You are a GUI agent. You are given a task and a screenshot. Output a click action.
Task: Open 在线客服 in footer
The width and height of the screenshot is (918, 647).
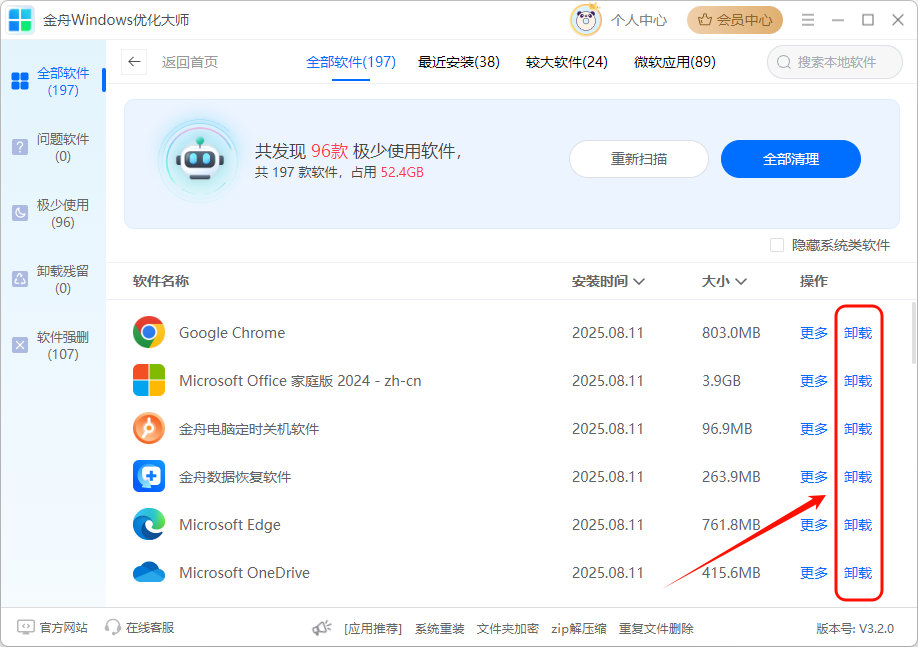139,628
